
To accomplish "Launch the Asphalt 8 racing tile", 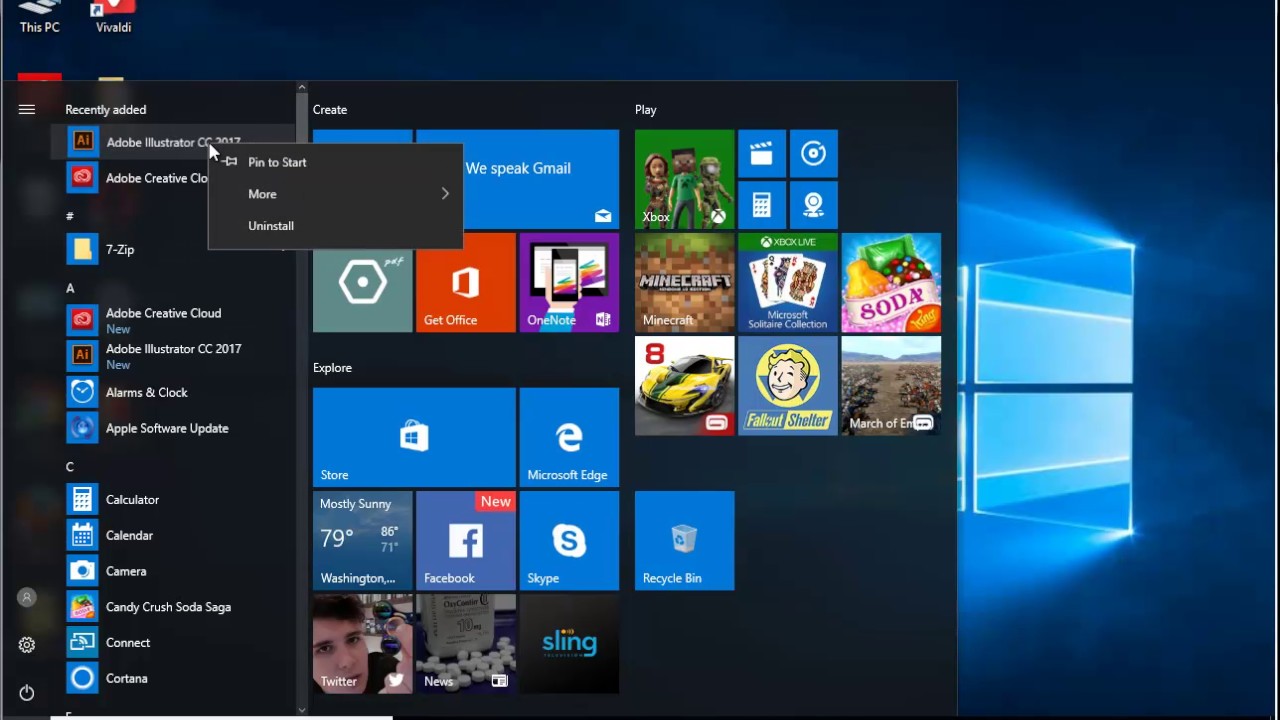I will point(684,386).
